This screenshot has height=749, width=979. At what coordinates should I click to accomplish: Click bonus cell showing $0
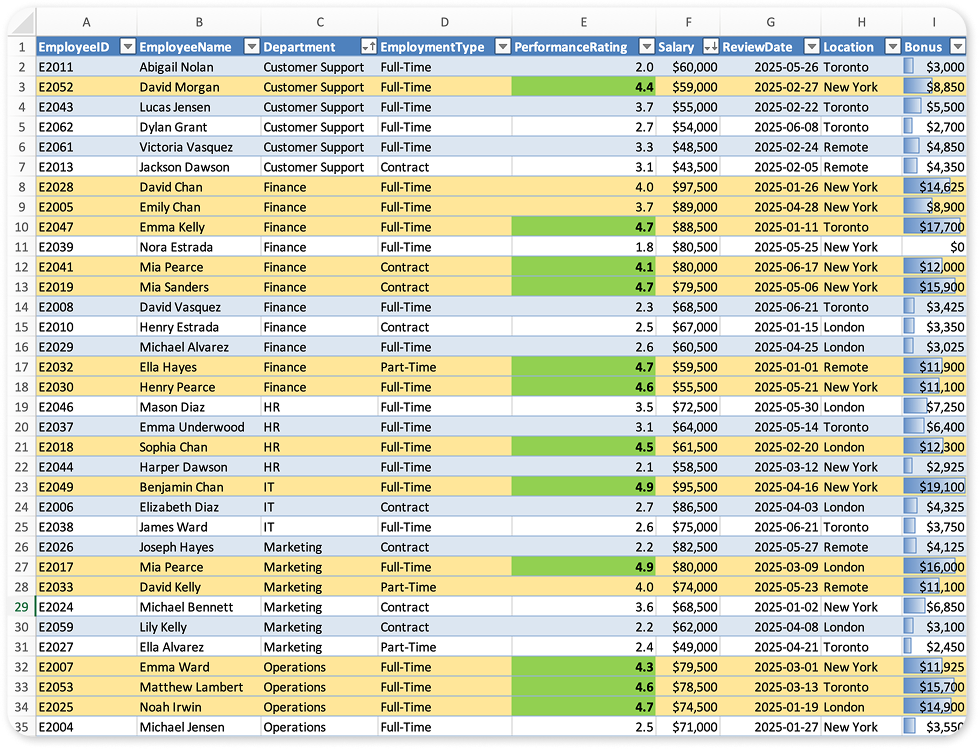tap(934, 247)
